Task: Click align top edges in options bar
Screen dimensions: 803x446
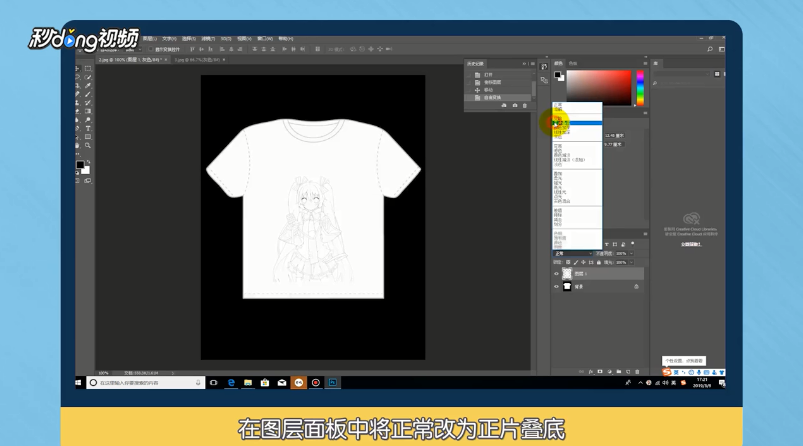Action: point(192,49)
